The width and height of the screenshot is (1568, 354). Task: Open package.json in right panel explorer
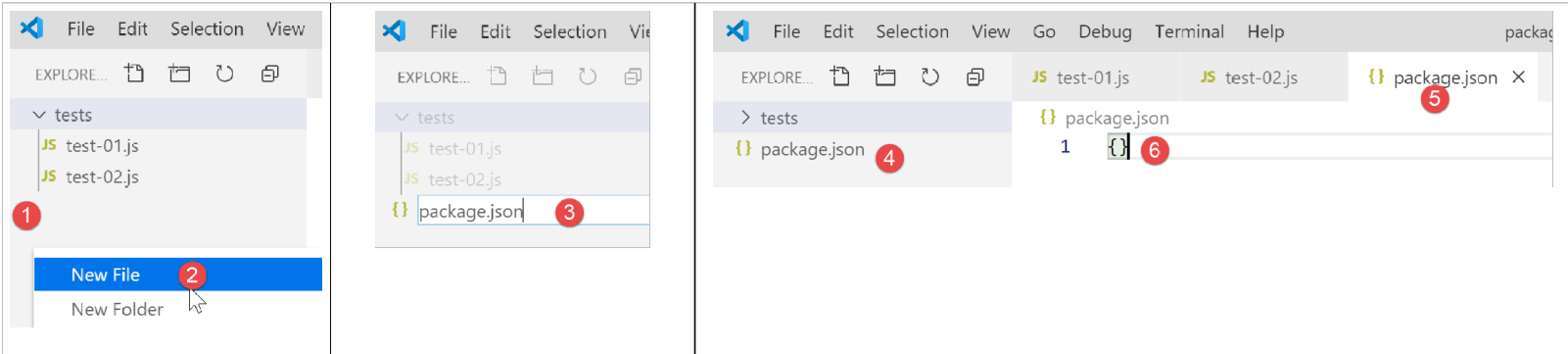point(812,149)
